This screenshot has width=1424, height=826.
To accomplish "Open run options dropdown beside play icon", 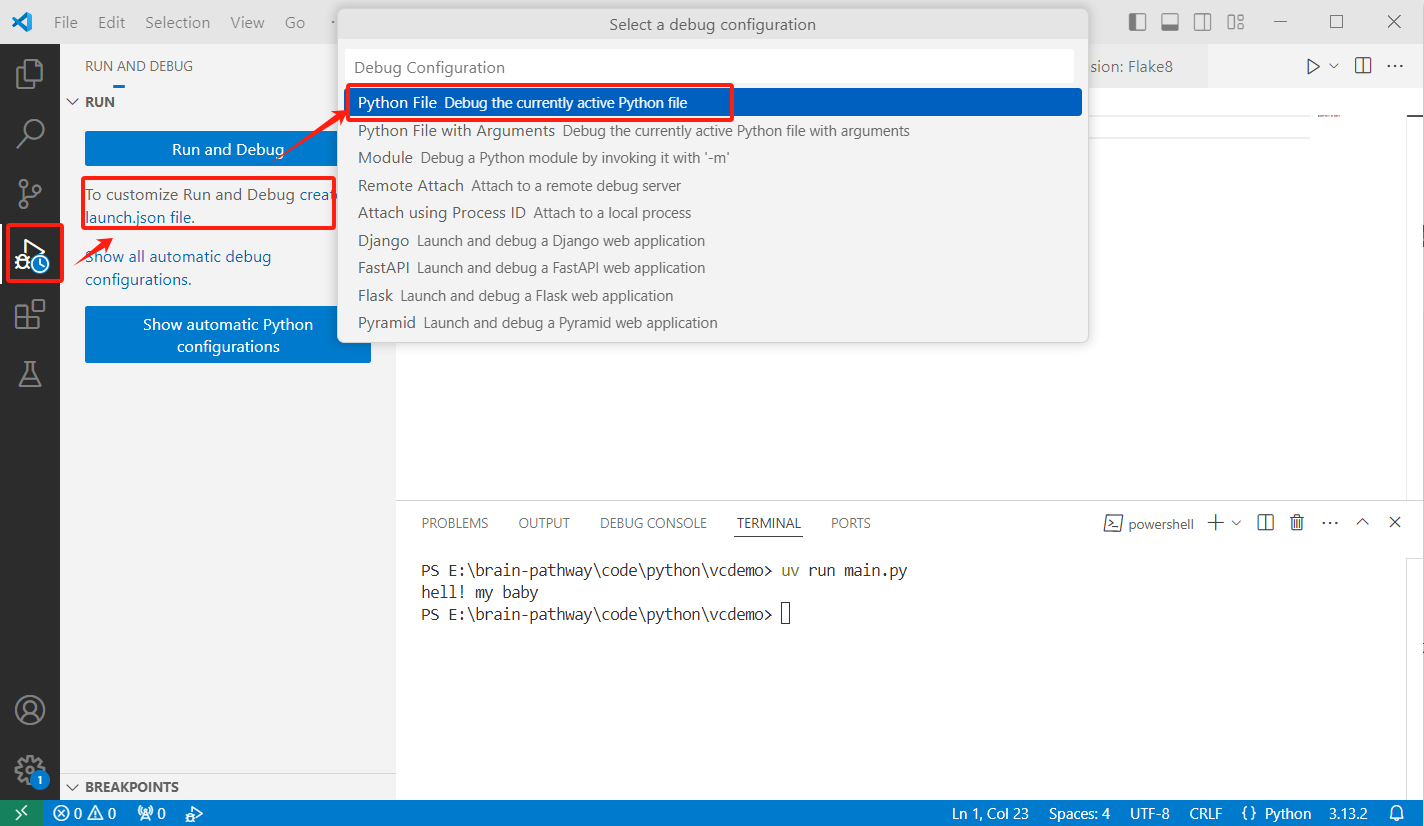I will (1333, 66).
